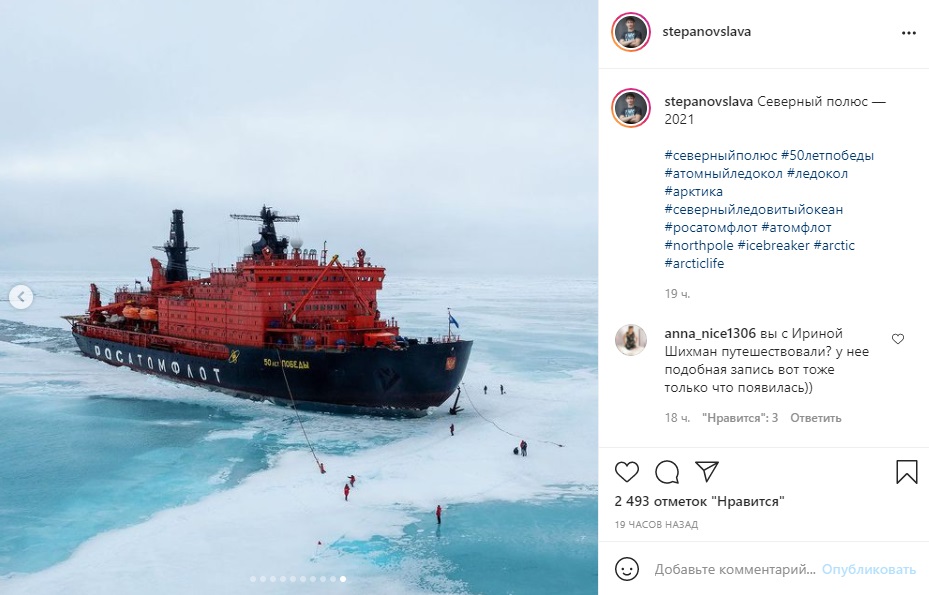Like the post with the heart icon

click(x=627, y=472)
